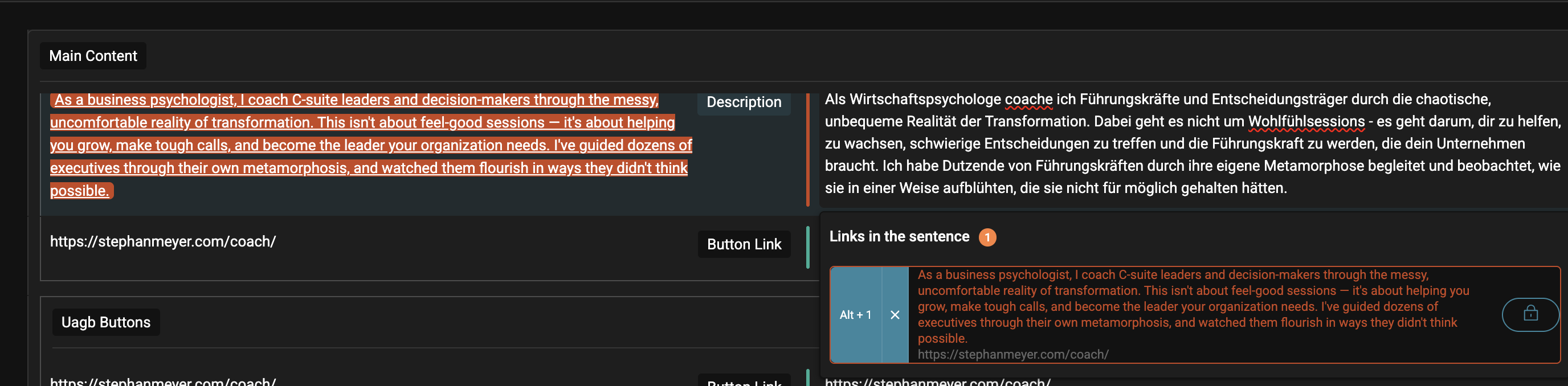The height and width of the screenshot is (386, 1568).
Task: Click the underlined word 'Wohlfühlsessions'
Action: pos(1306,122)
